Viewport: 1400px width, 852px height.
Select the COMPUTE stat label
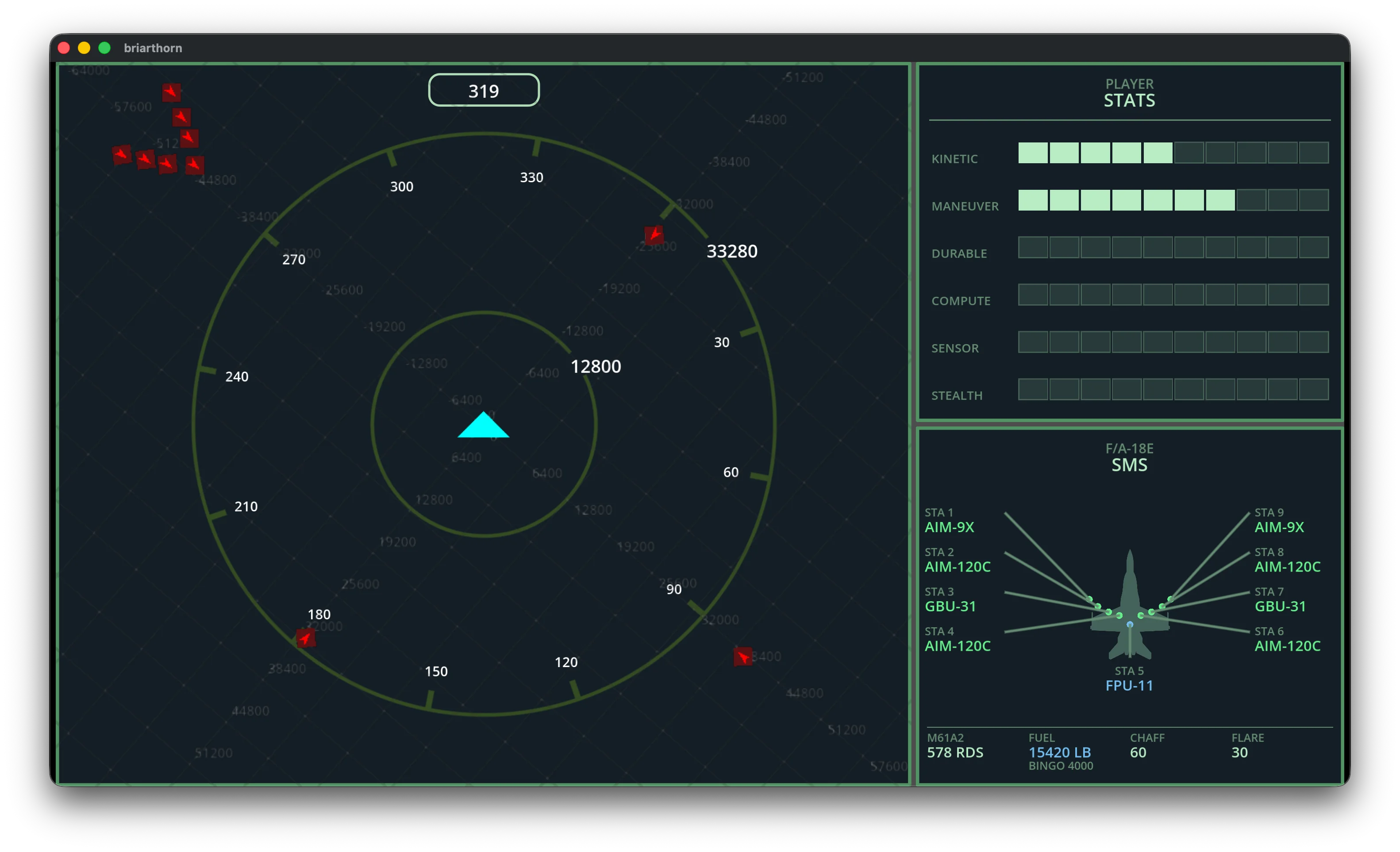(961, 301)
